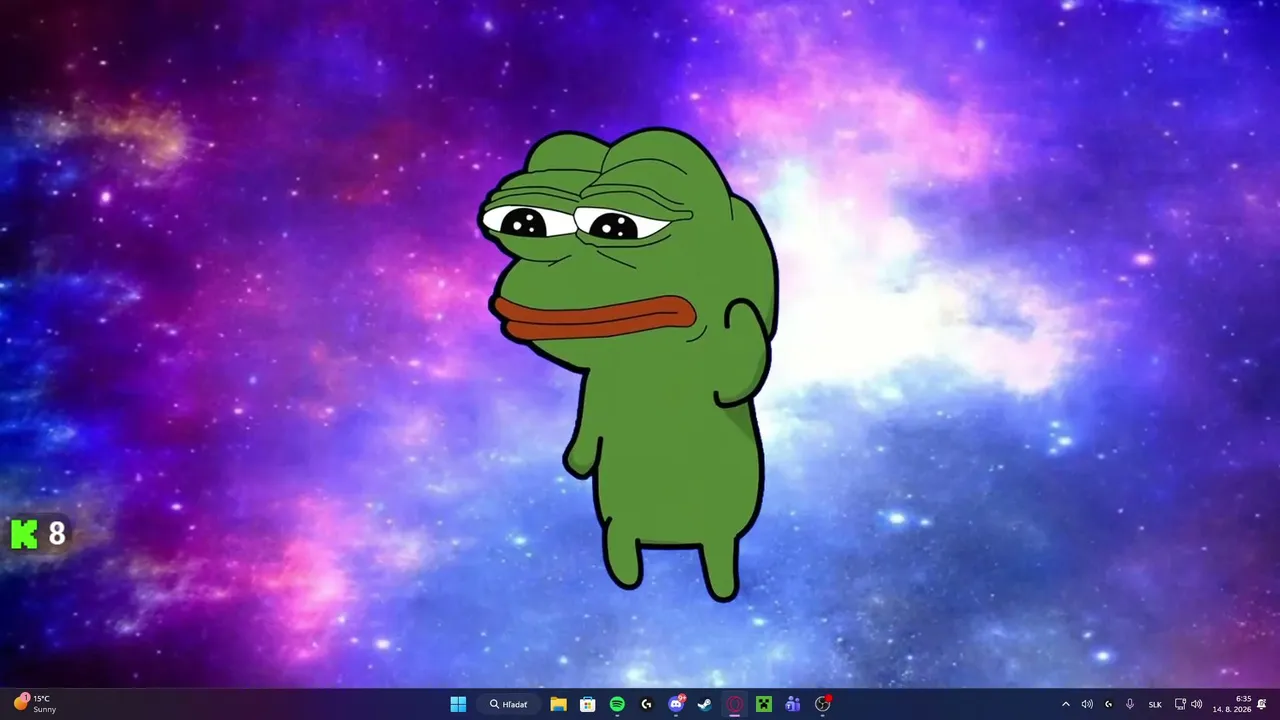The width and height of the screenshot is (1280, 720).
Task: Click the Hľadať search box
Action: tap(509, 704)
